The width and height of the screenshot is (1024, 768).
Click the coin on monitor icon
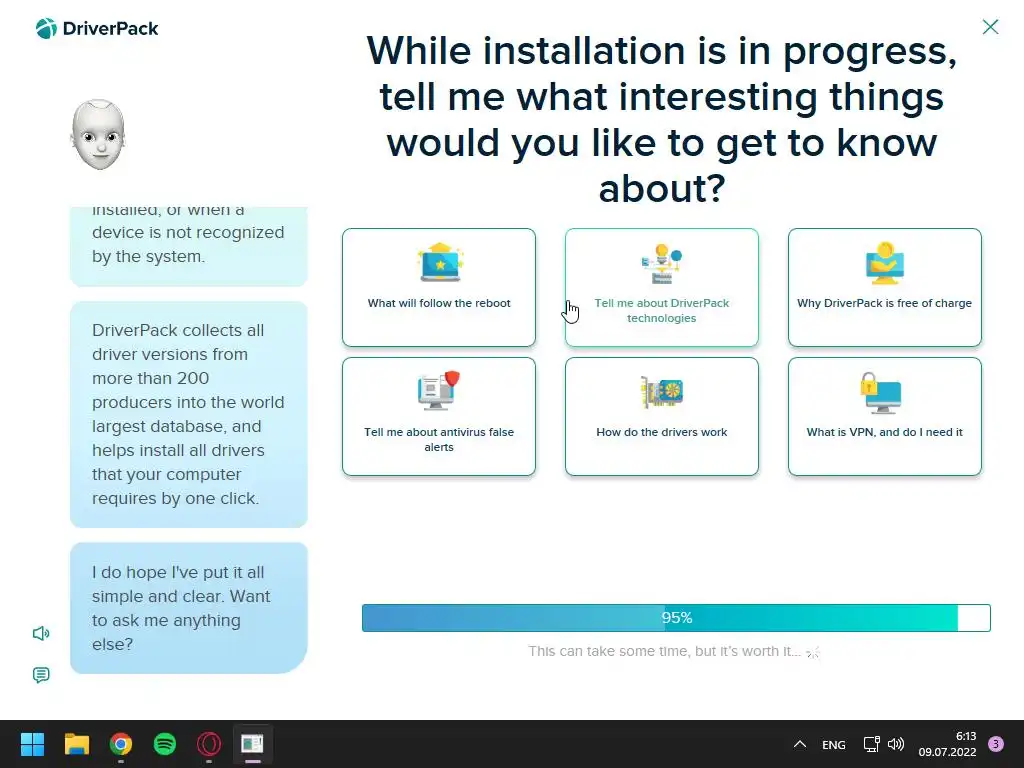(x=885, y=263)
